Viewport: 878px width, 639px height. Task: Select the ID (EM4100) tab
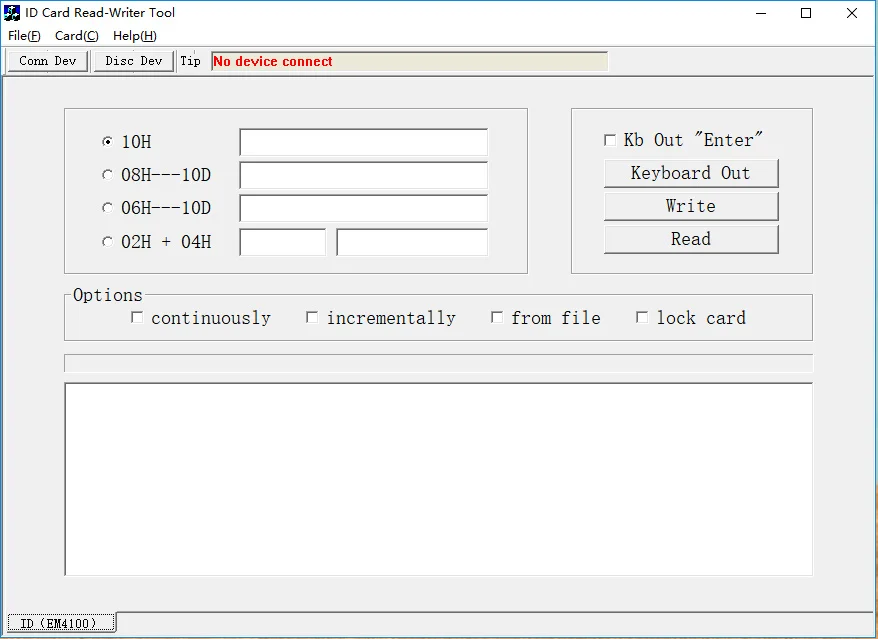[x=61, y=623]
